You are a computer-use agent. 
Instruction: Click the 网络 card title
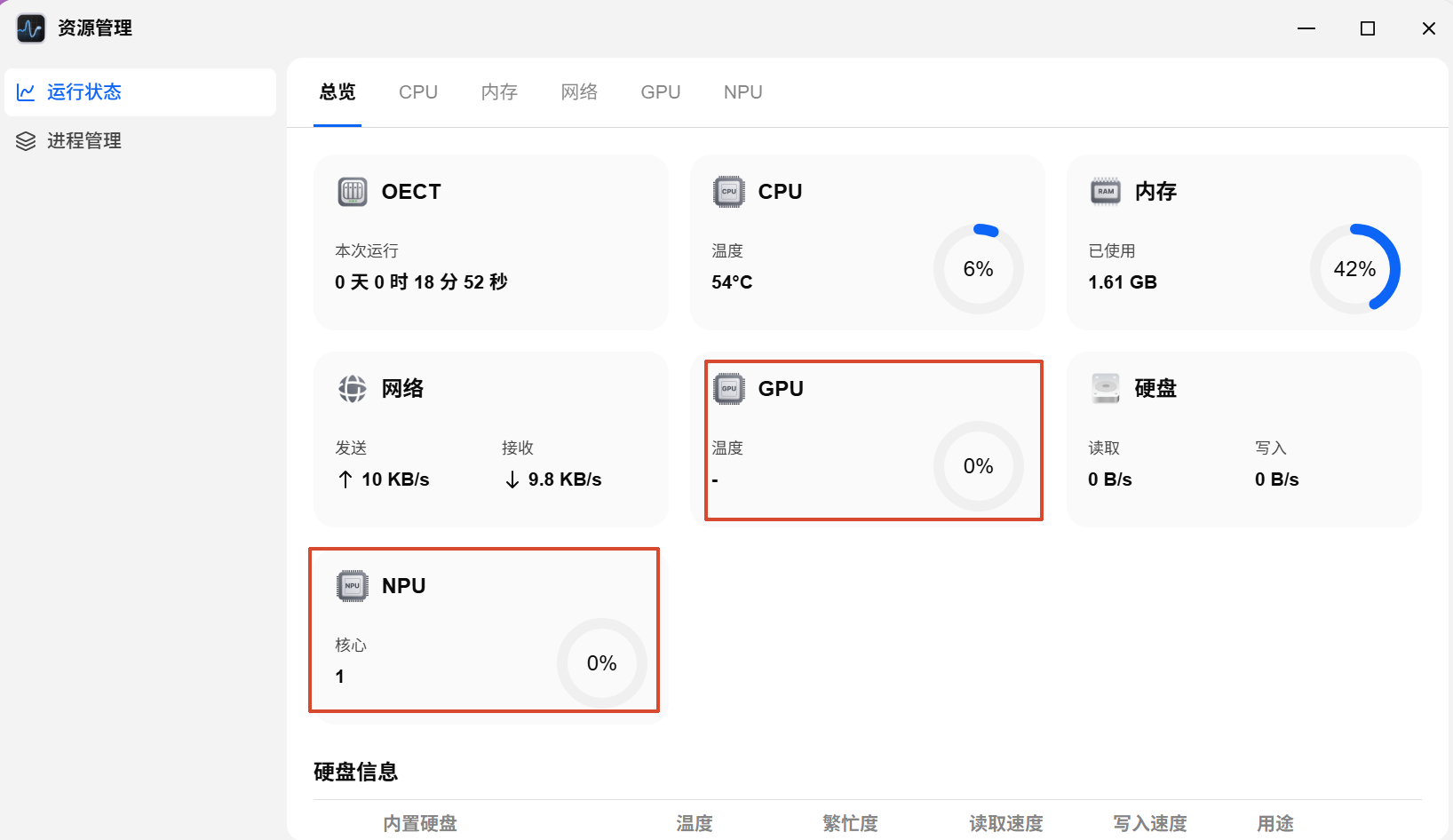pyautogui.click(x=402, y=389)
